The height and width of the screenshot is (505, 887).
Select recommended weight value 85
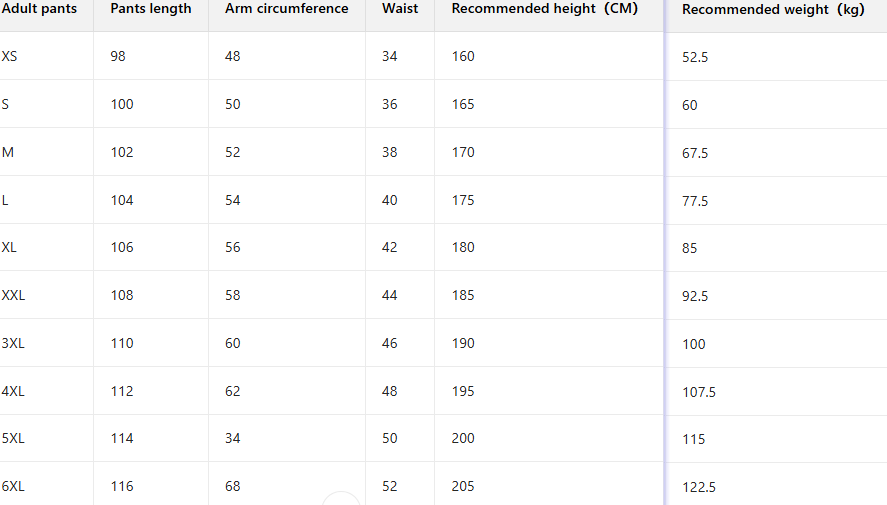[x=690, y=249]
